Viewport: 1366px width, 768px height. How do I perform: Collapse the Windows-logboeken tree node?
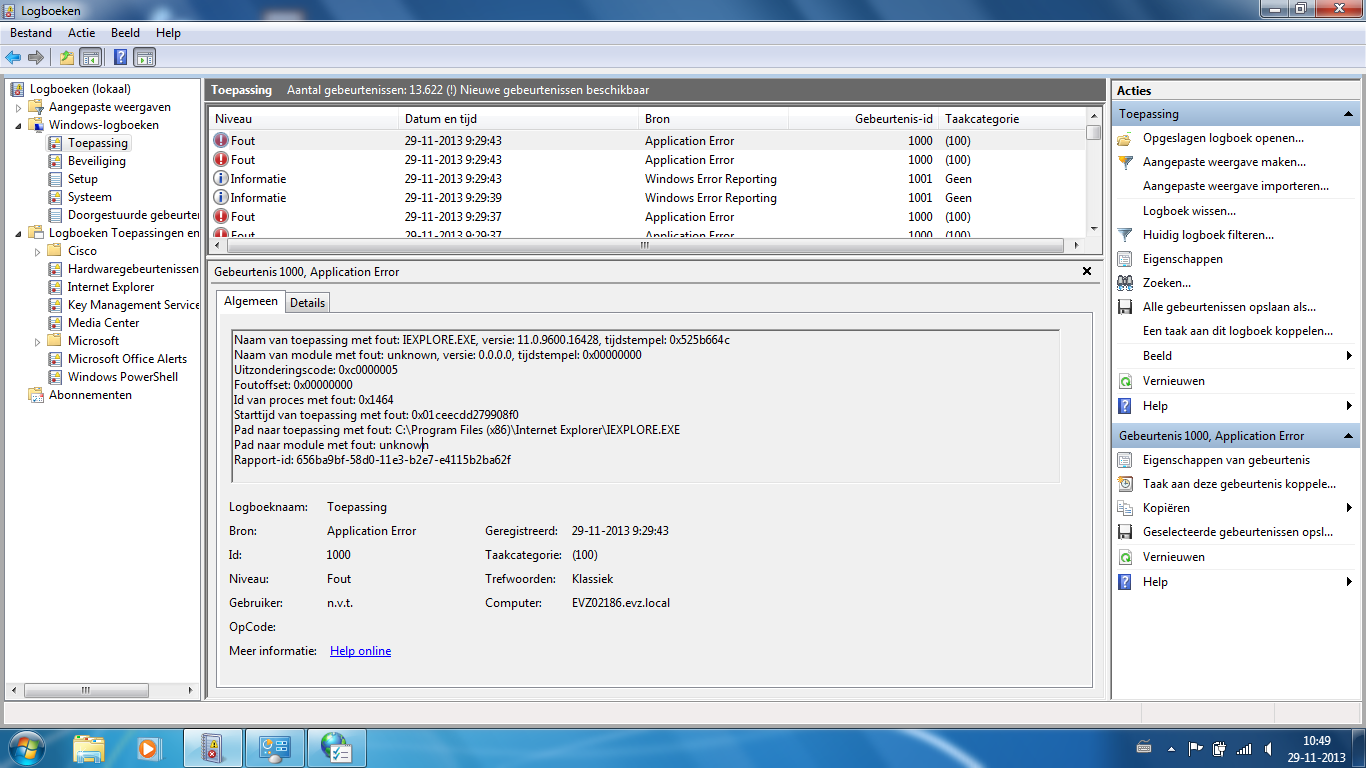pos(18,125)
